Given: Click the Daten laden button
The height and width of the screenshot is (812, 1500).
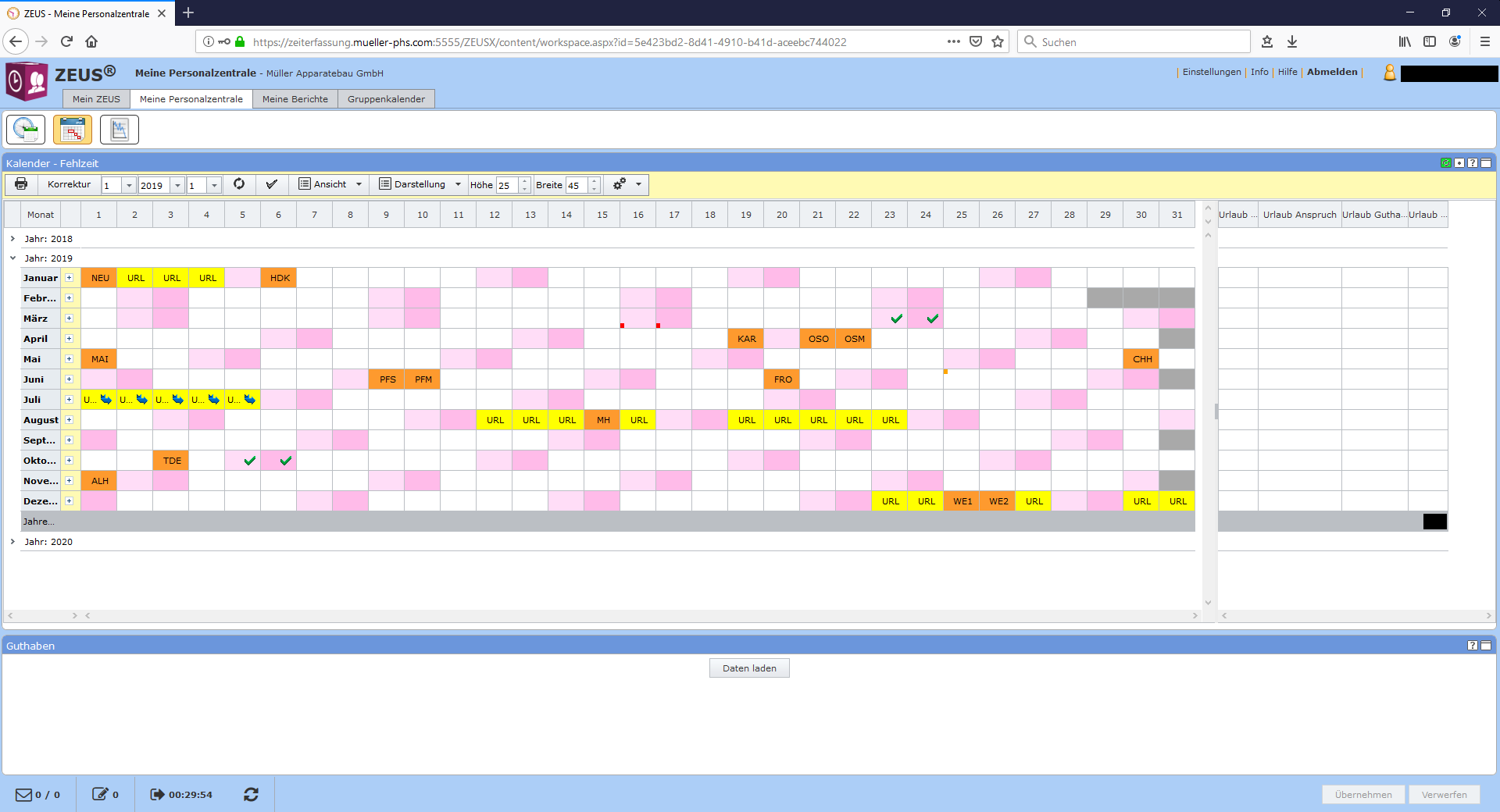Looking at the screenshot, I should [x=749, y=668].
